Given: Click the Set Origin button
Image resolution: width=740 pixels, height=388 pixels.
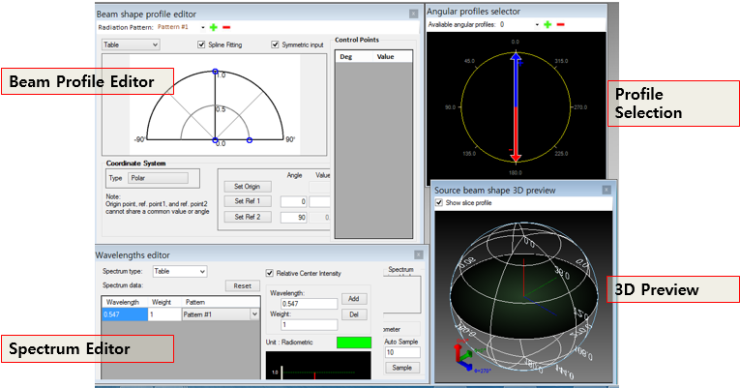Looking at the screenshot, I should click(x=247, y=186).
